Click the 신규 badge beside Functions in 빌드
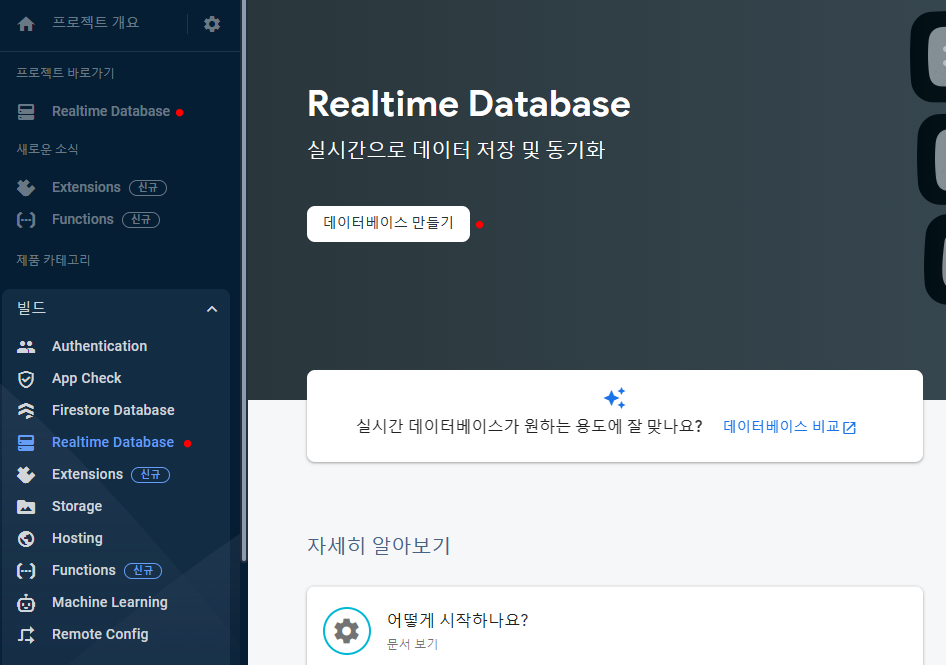 click(143, 570)
